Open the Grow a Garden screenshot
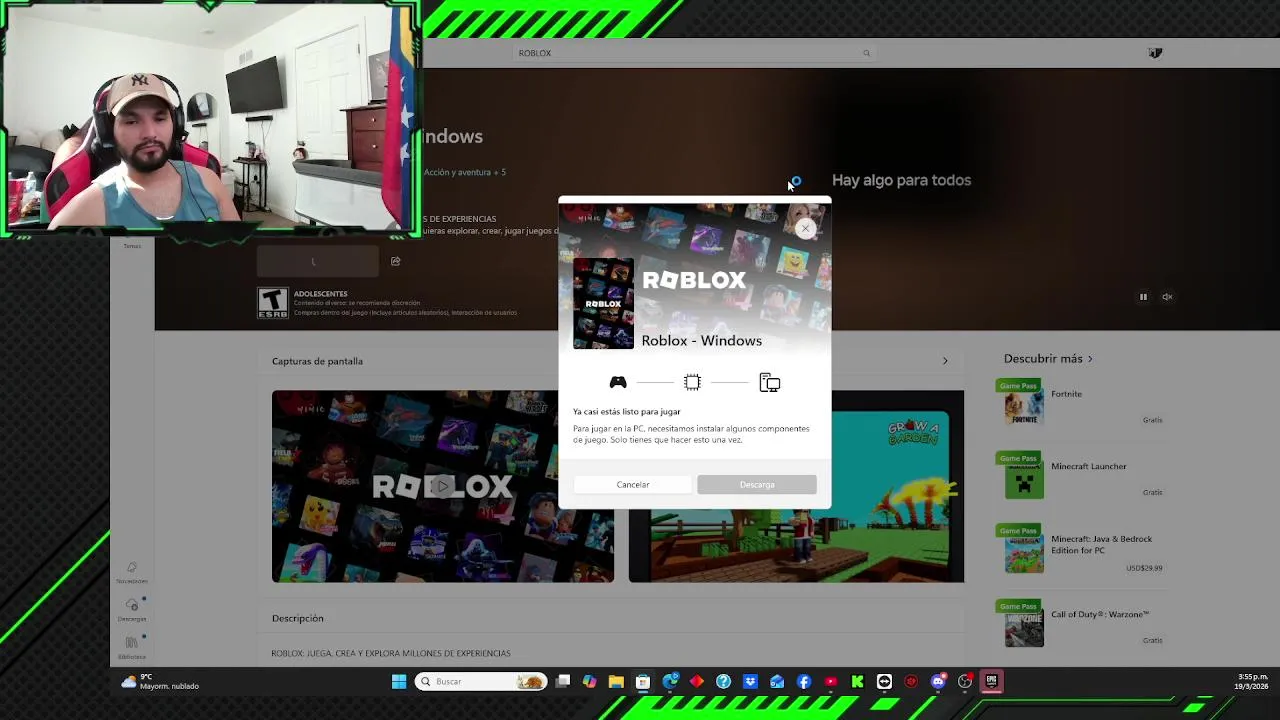The image size is (1280, 720). 796,486
